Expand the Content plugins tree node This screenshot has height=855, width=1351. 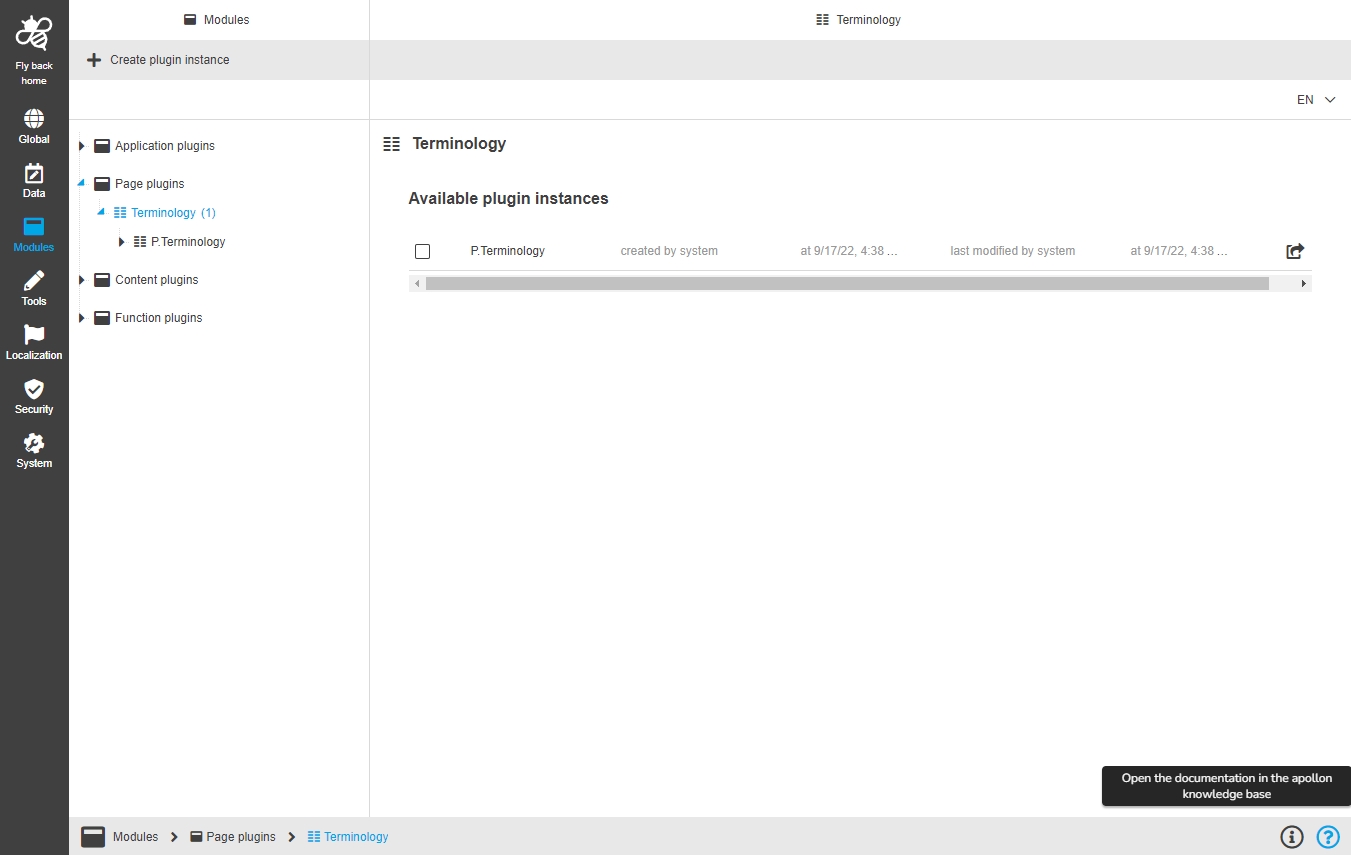pos(82,280)
